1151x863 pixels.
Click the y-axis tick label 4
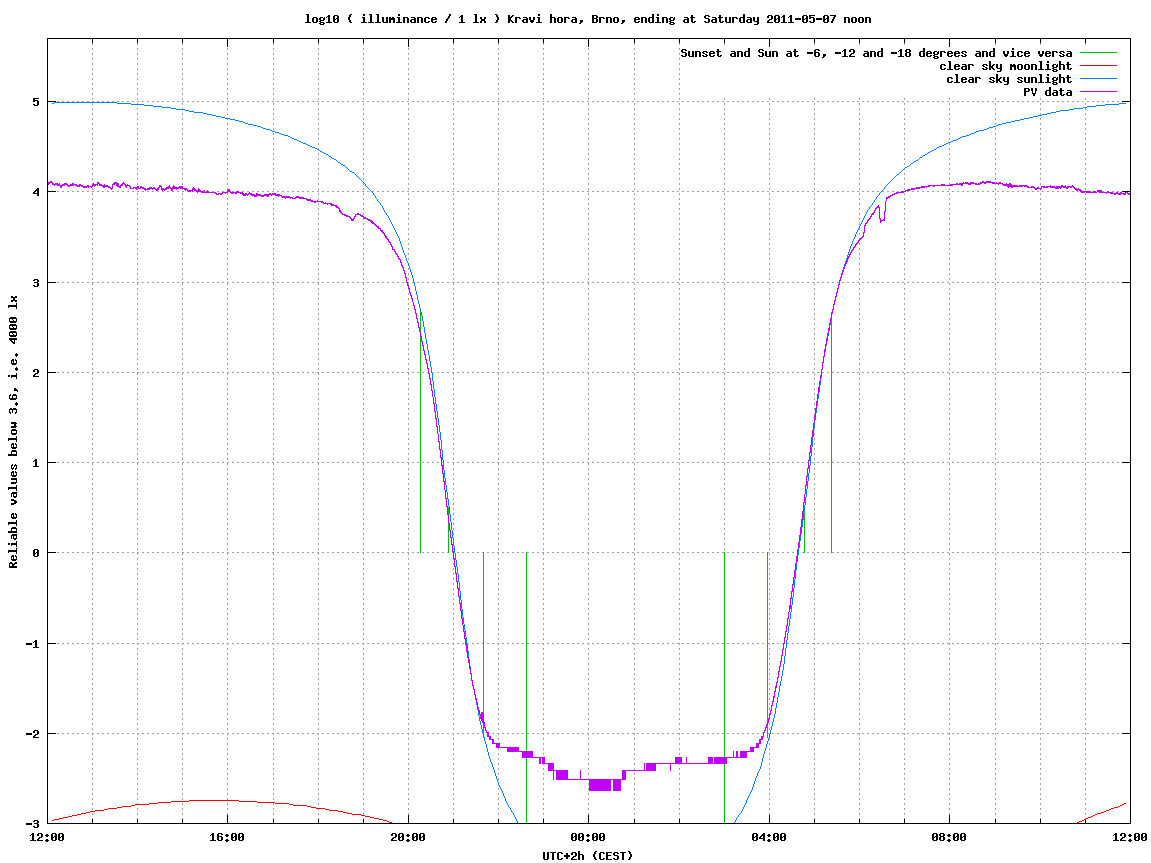tap(36, 192)
